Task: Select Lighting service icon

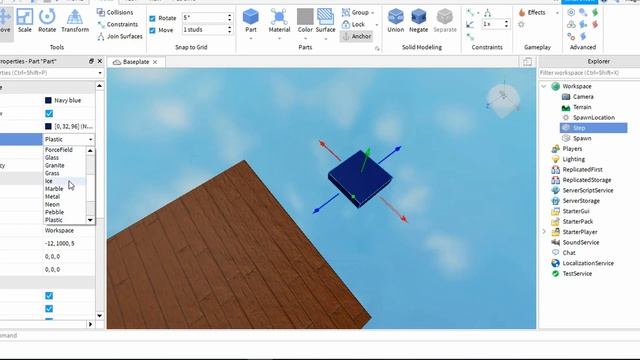Action: click(556, 159)
